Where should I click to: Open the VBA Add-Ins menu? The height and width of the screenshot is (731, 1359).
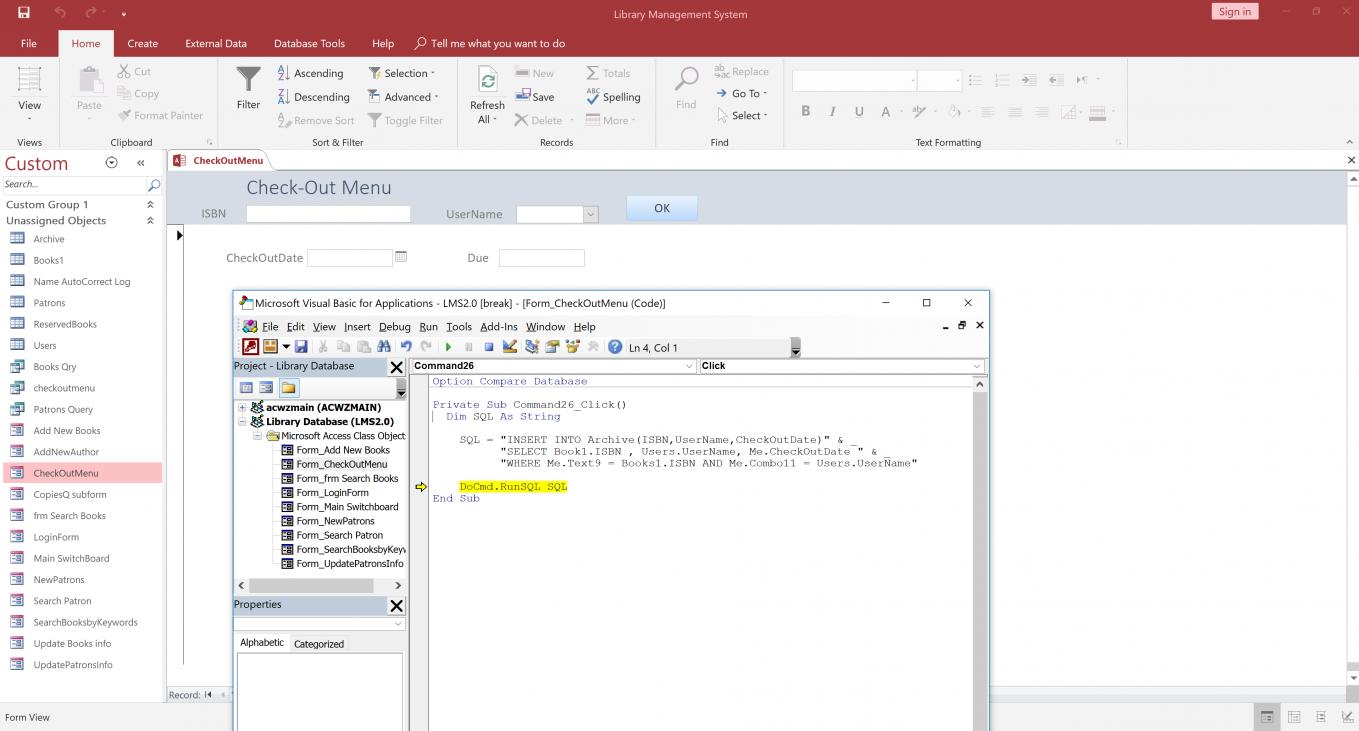499,327
